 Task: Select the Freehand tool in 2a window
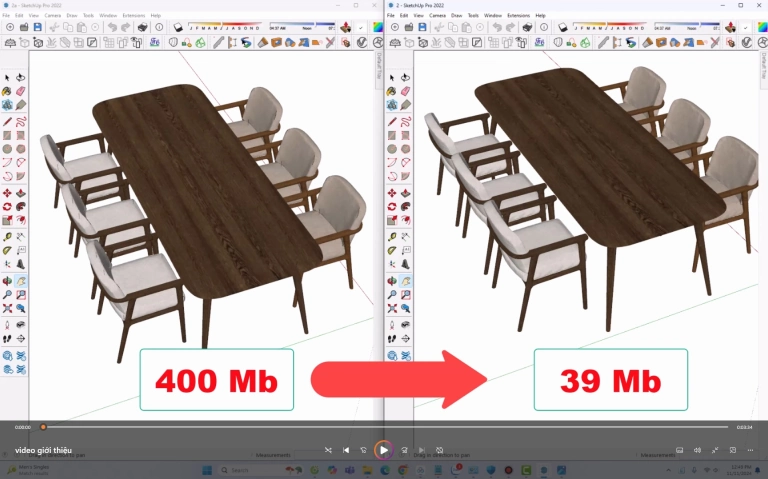tap(21, 121)
